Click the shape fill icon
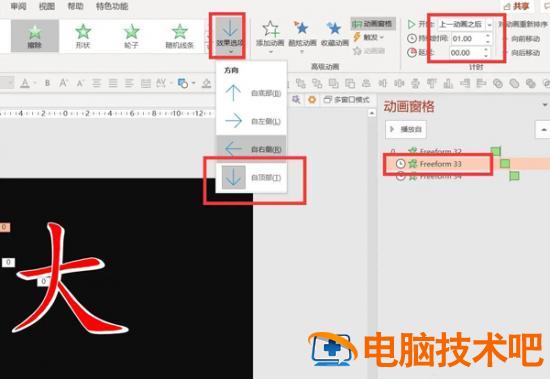The image size is (550, 379). tap(183, 83)
